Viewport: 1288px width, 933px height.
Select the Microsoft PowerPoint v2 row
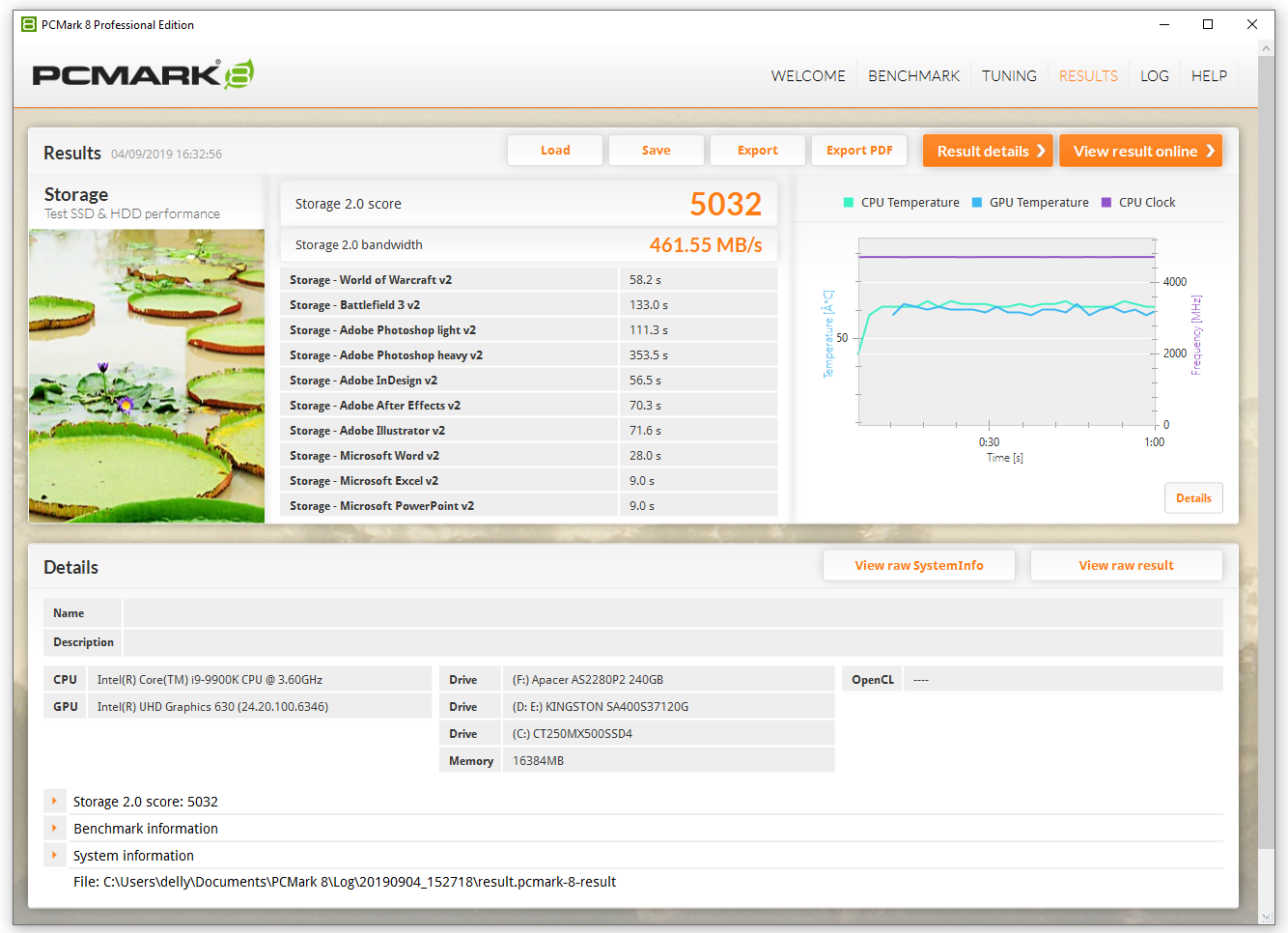(x=529, y=505)
